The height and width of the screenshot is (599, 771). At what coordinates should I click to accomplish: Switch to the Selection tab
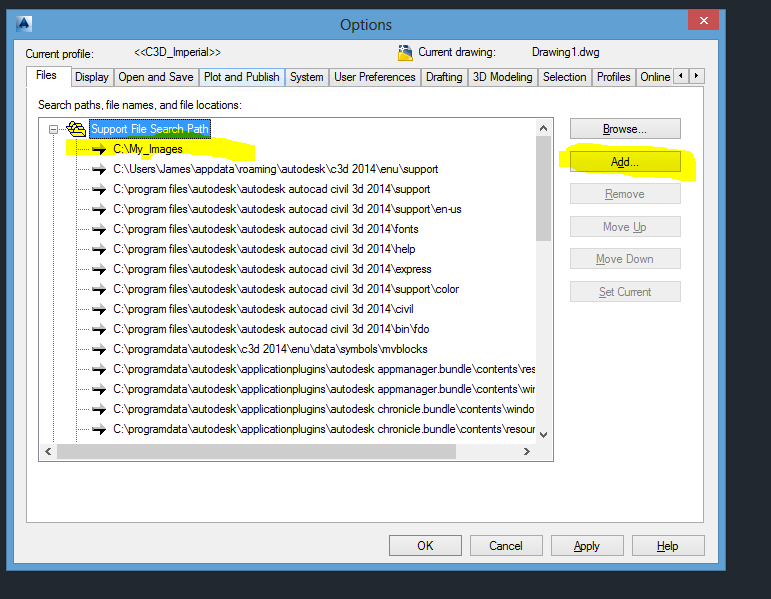pos(564,77)
